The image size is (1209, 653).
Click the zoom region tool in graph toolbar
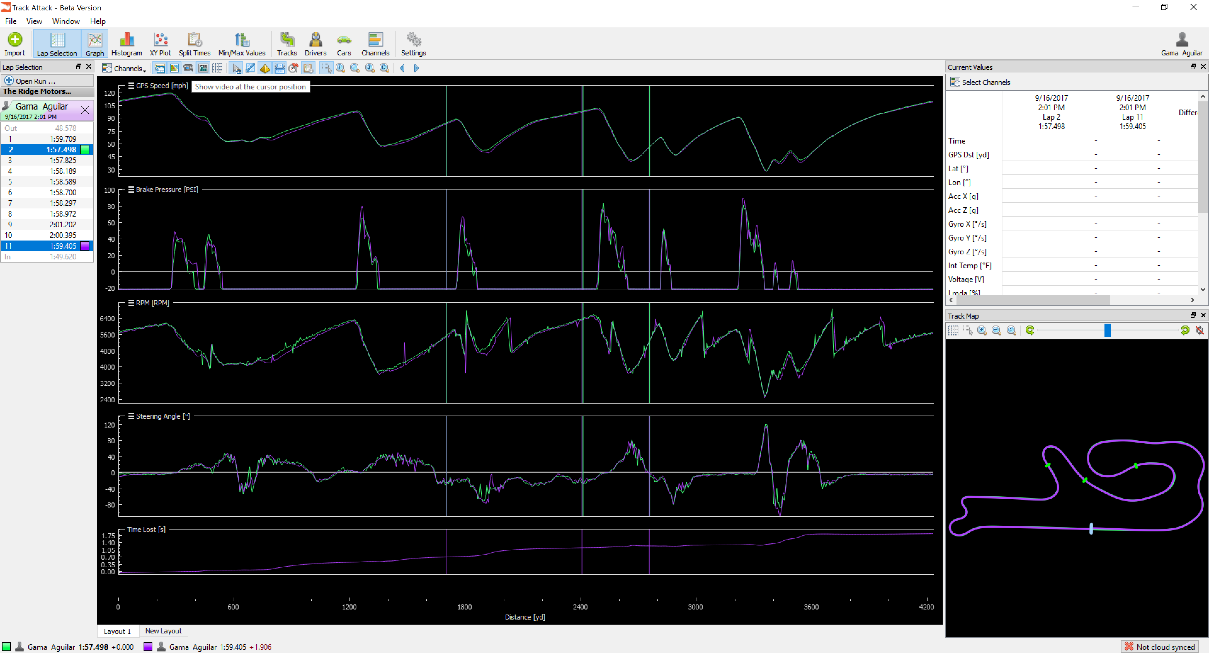(327, 68)
